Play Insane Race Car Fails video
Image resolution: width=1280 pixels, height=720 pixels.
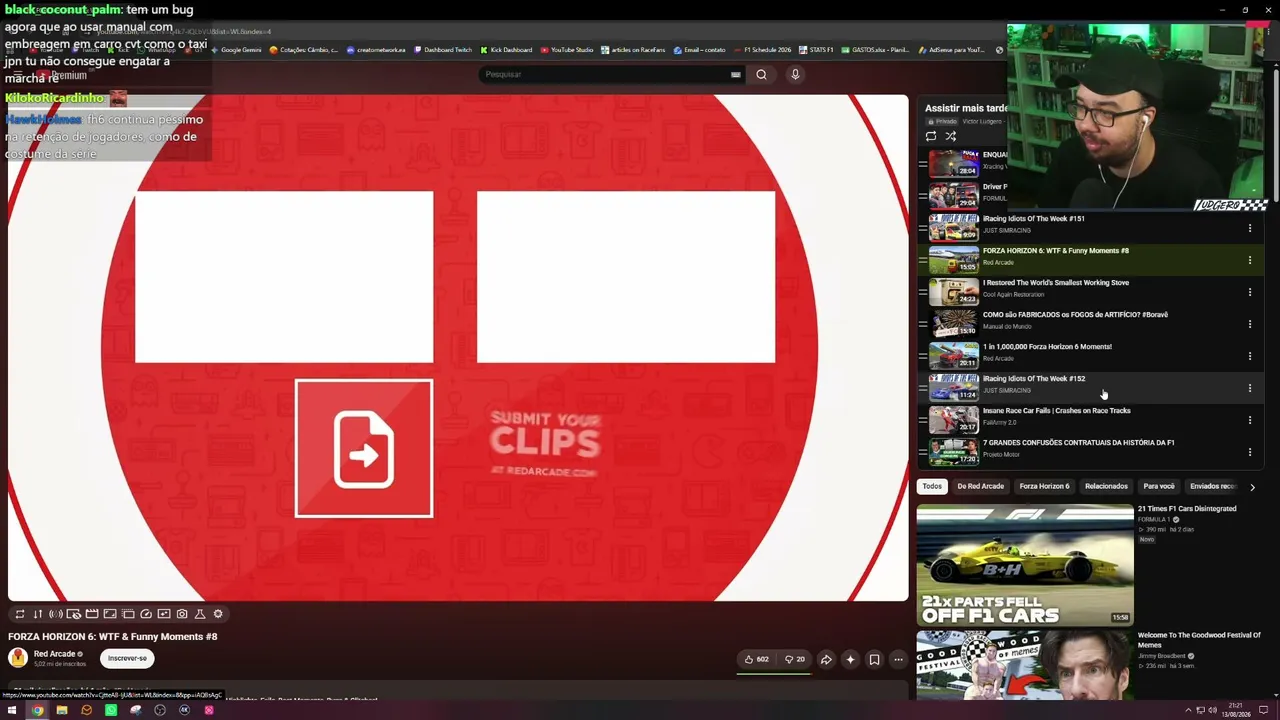pyautogui.click(x=1057, y=411)
